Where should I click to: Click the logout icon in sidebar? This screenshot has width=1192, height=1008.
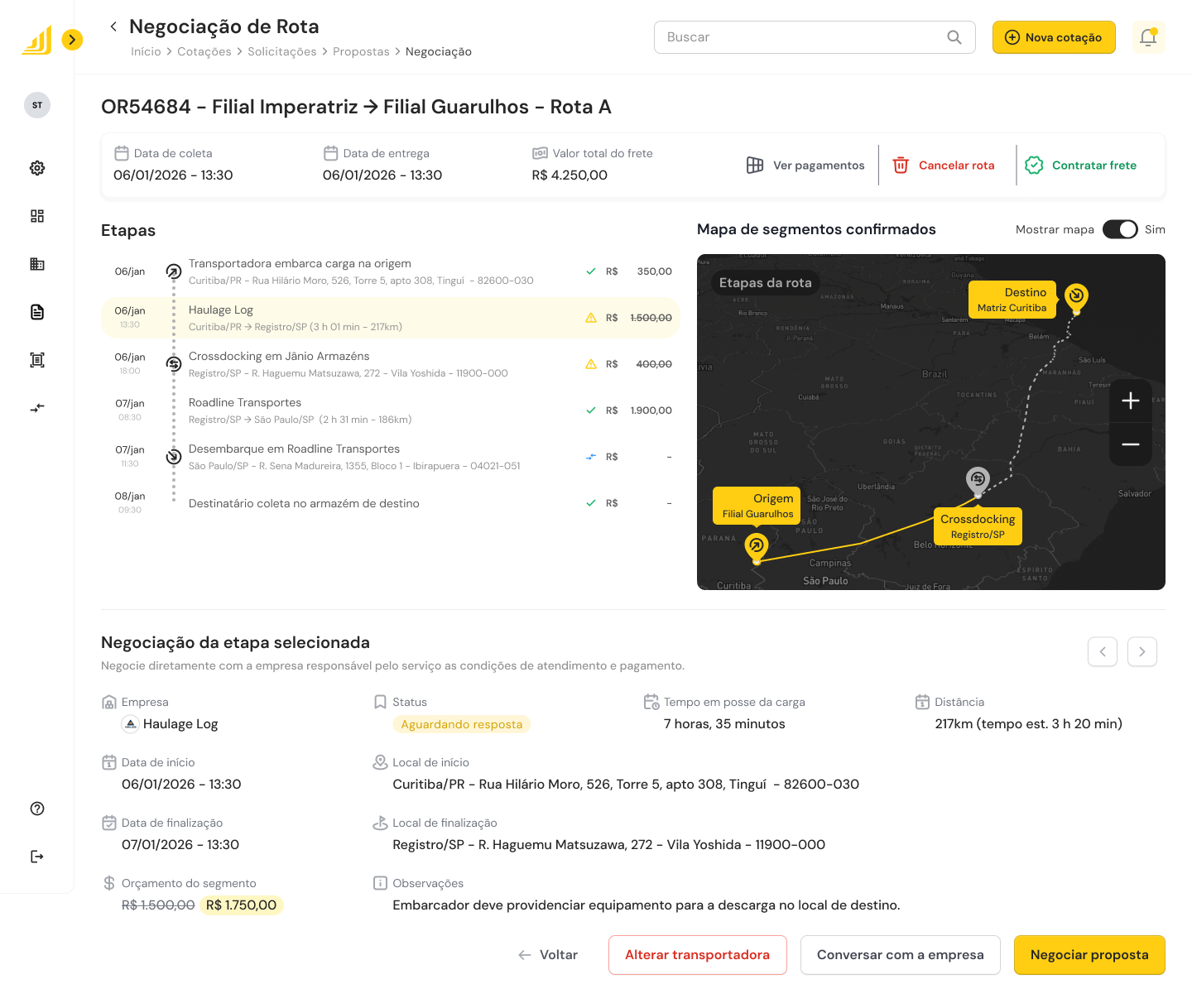click(37, 857)
